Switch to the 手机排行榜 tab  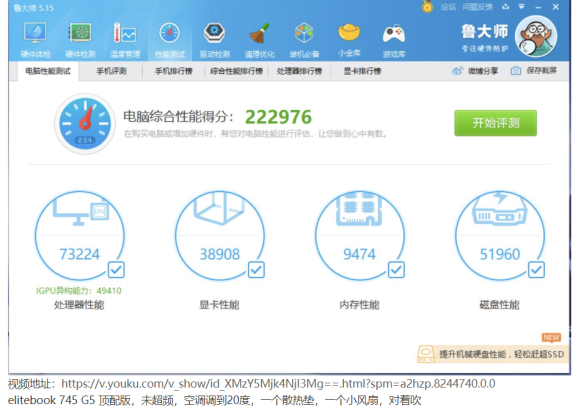click(173, 71)
